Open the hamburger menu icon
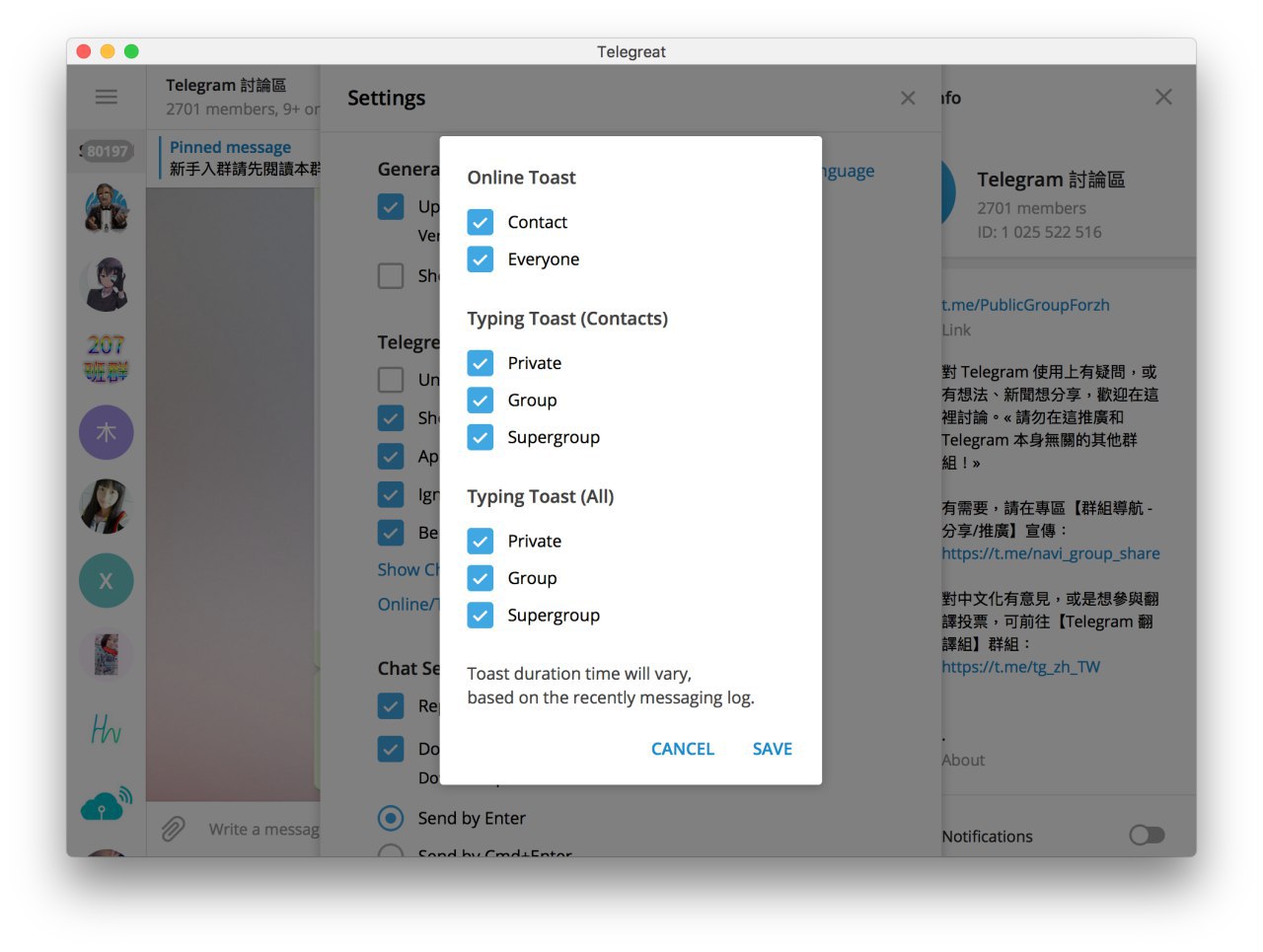The image size is (1263, 952). pos(106,97)
